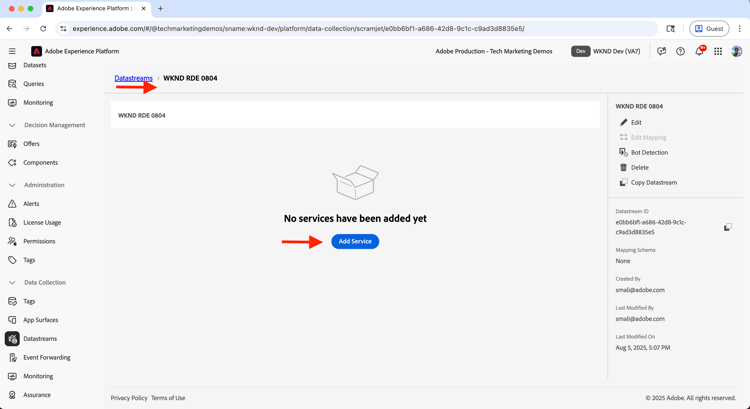
Task: Open a new browser tab
Action: [x=160, y=9]
